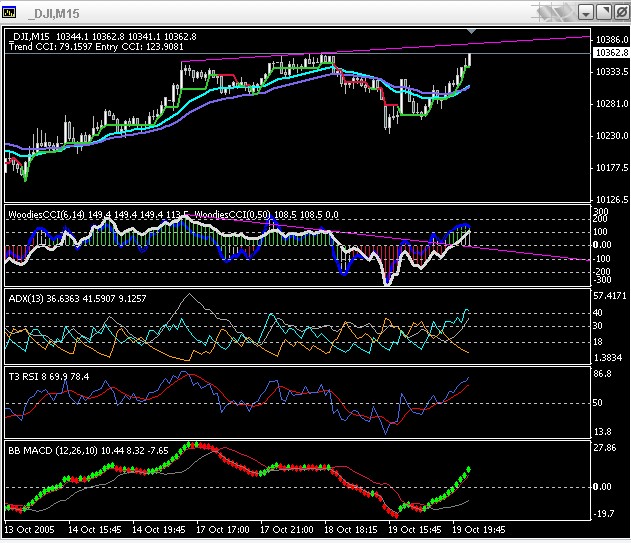Click the chart window icon in title bar
The width and height of the screenshot is (631, 543).
(x=9, y=12)
